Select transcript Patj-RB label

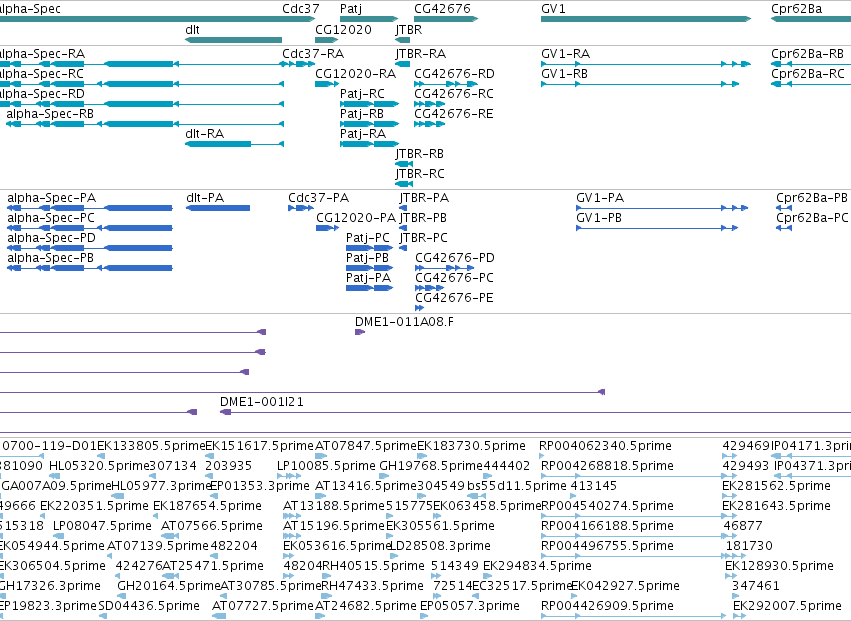[x=362, y=113]
